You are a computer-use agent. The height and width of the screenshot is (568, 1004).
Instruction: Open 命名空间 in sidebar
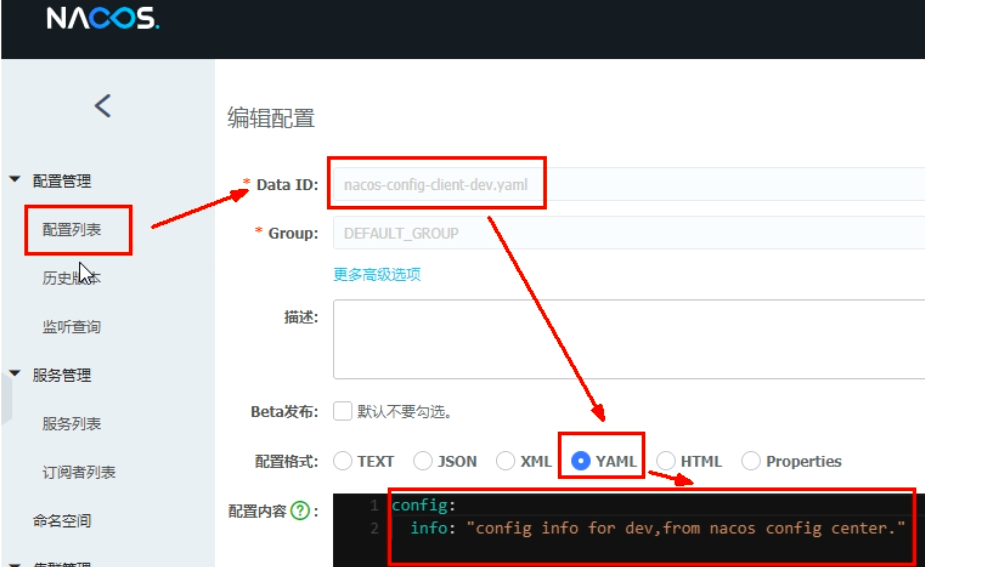62,520
